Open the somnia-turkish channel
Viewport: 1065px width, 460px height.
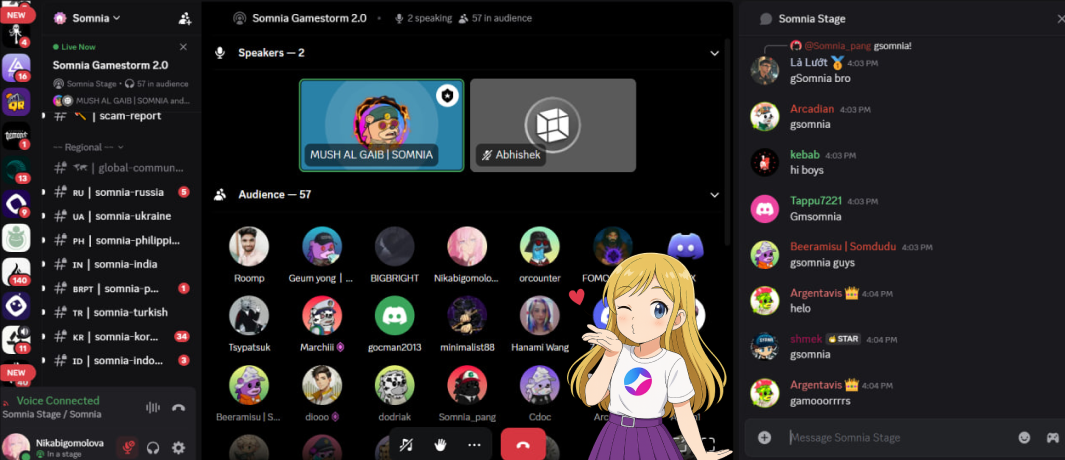click(x=120, y=313)
